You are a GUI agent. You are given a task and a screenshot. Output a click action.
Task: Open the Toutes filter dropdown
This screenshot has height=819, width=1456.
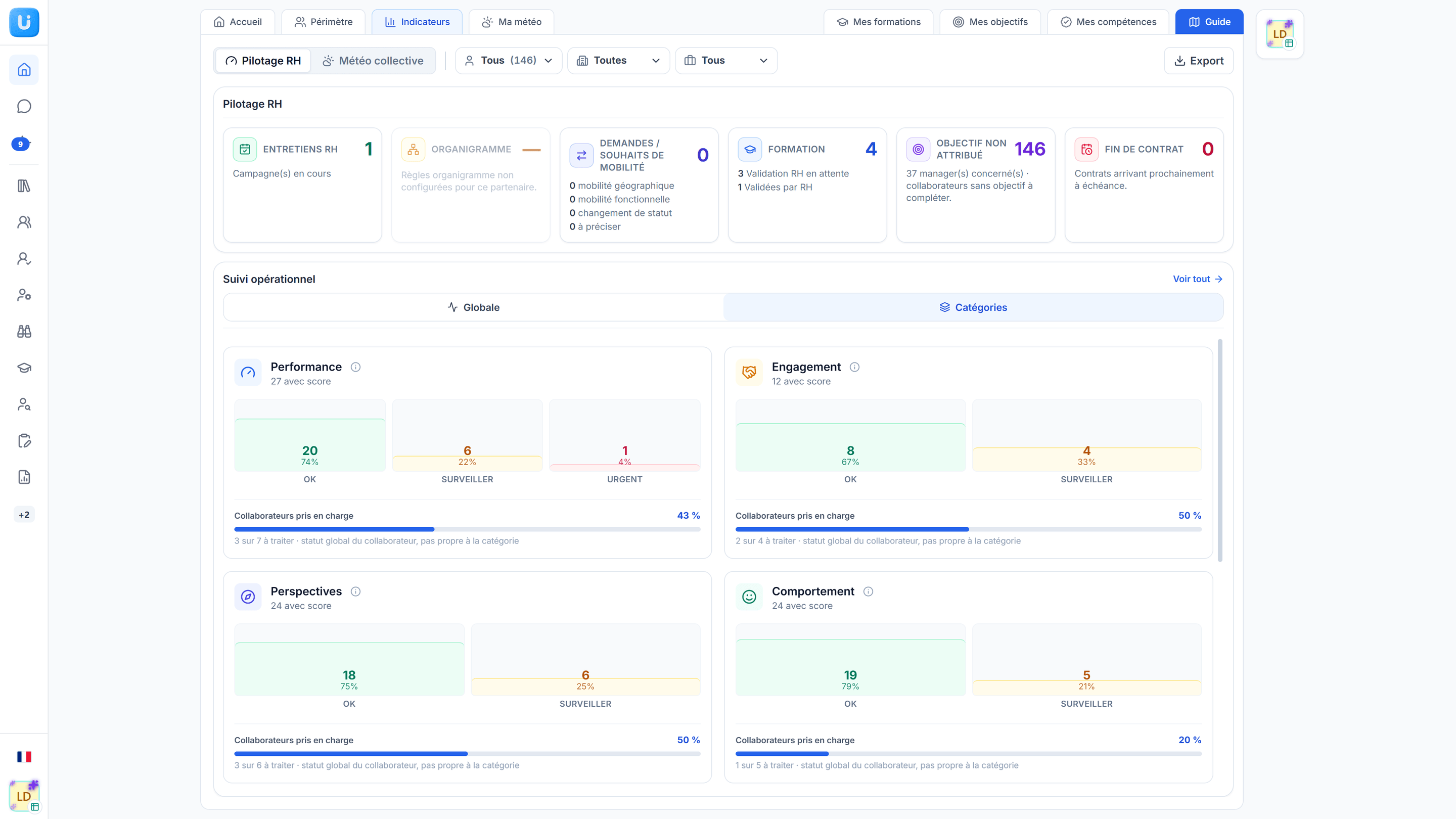(x=618, y=61)
